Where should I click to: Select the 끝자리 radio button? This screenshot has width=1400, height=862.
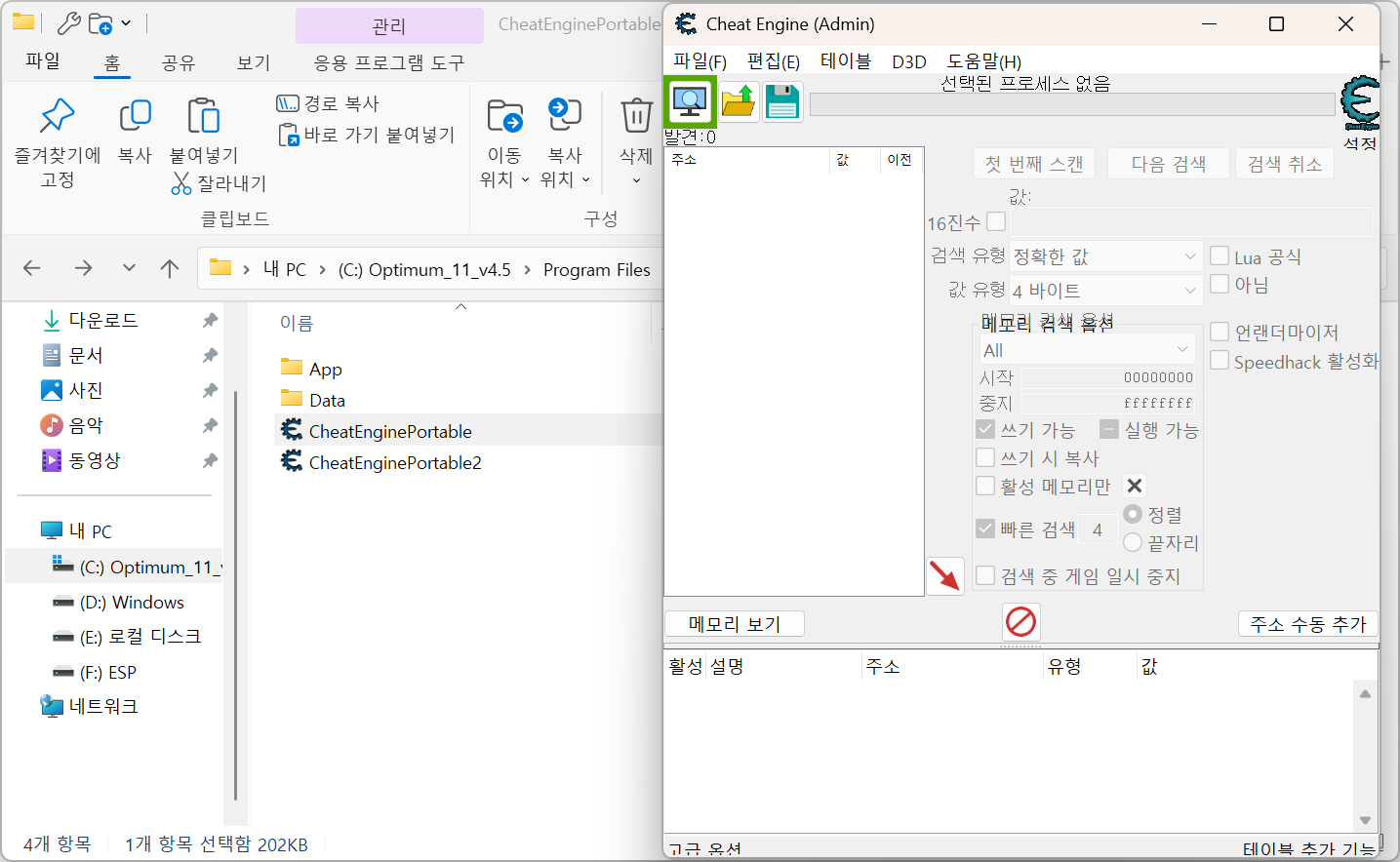pyautogui.click(x=1133, y=542)
